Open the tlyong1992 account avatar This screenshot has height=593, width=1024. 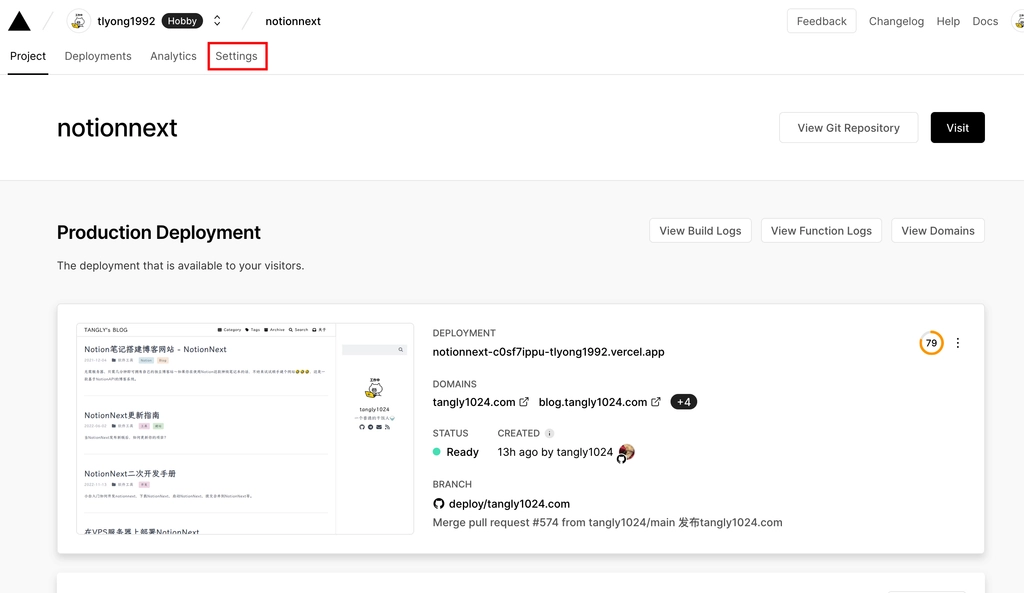(x=78, y=21)
